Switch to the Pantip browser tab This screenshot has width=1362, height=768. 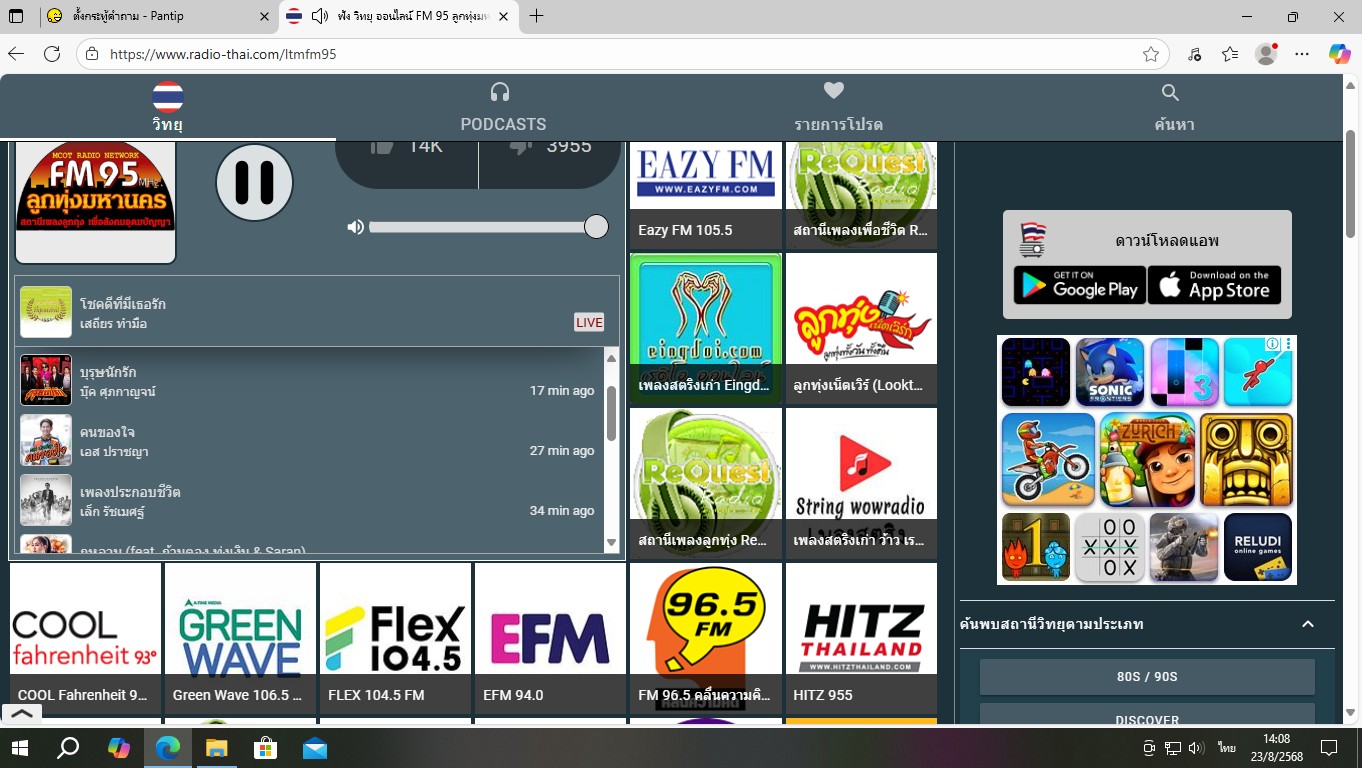(x=157, y=16)
